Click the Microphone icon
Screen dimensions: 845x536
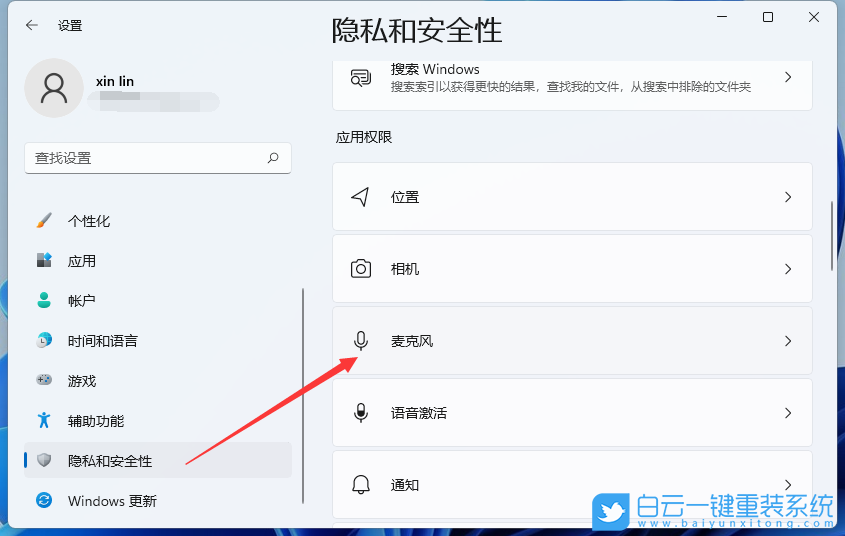[361, 340]
